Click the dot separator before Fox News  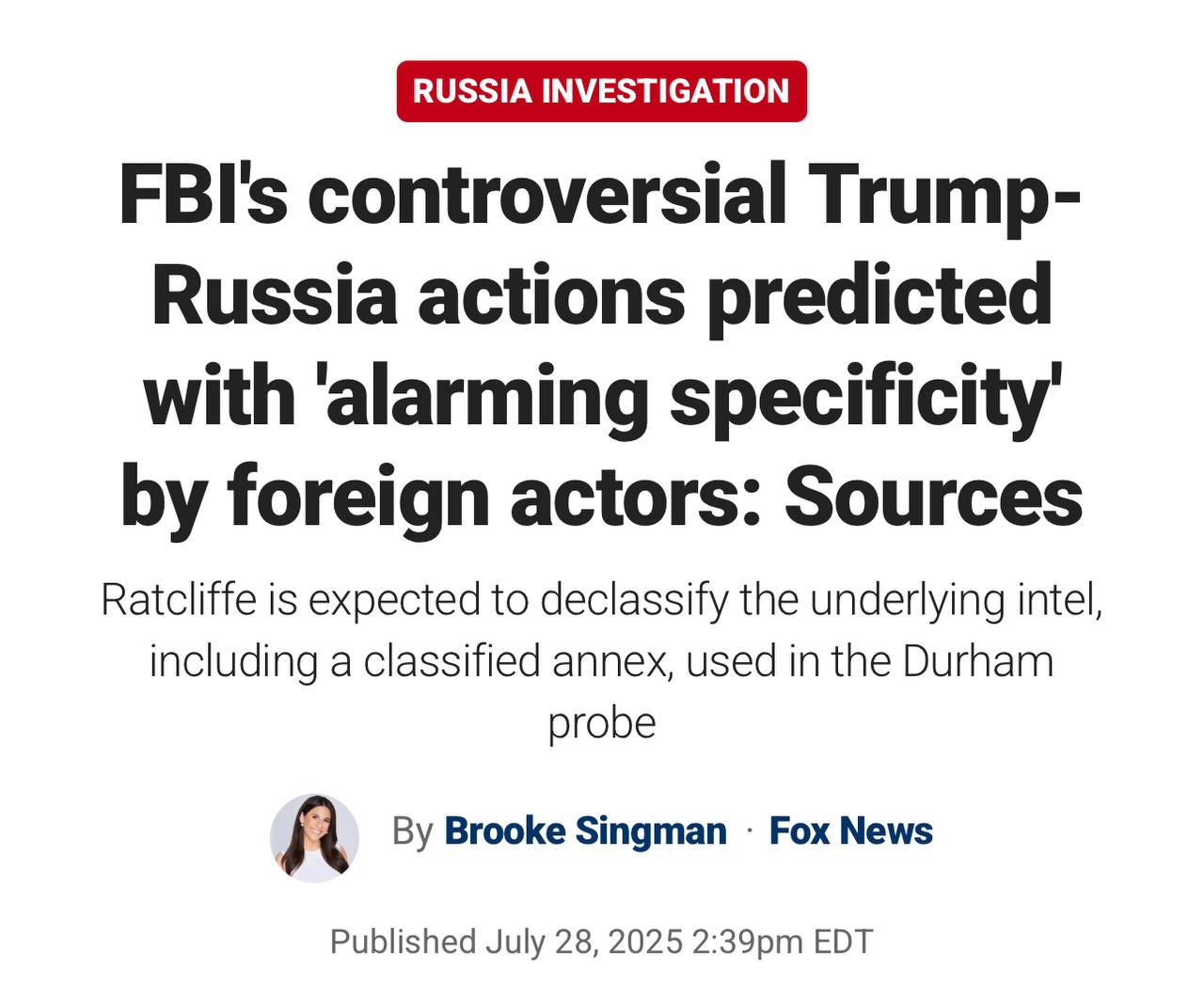[x=749, y=831]
